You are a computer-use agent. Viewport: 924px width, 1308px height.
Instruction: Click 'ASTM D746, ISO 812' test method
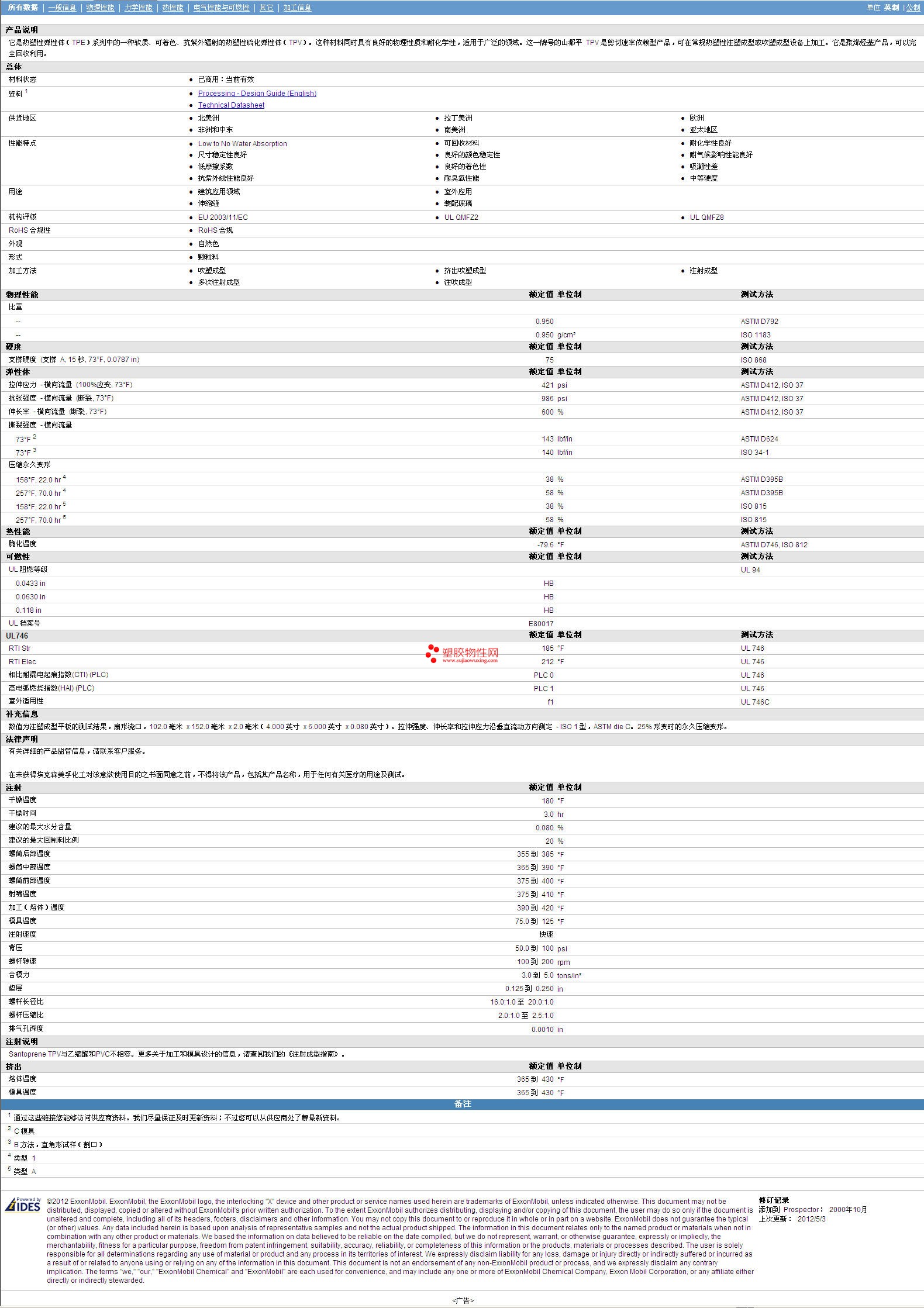coord(774,545)
